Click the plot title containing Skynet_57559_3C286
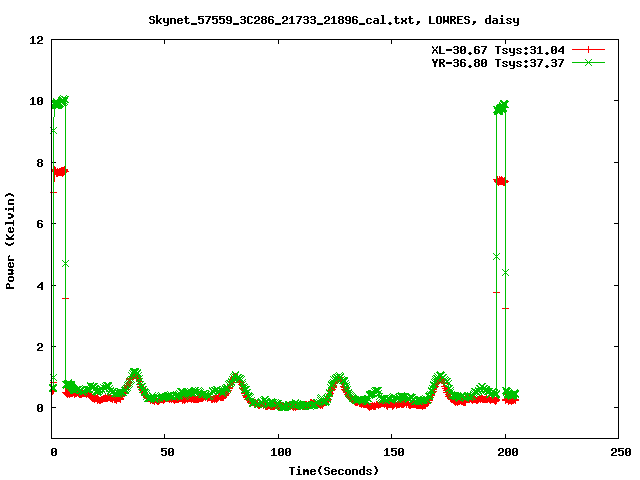Image resolution: width=640 pixels, height=480 pixels. [333, 19]
